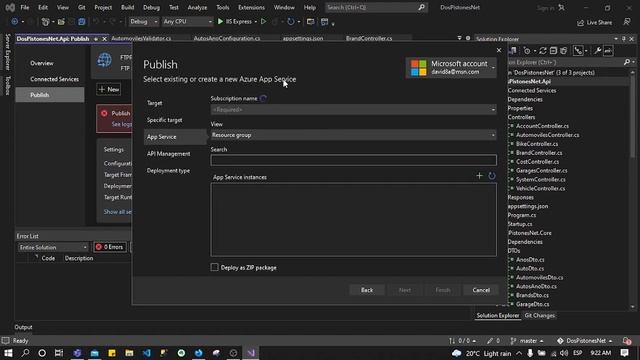Image resolution: width=640 pixels, height=360 pixels.
Task: Click the Task View taskbar icon
Action: click(59, 353)
